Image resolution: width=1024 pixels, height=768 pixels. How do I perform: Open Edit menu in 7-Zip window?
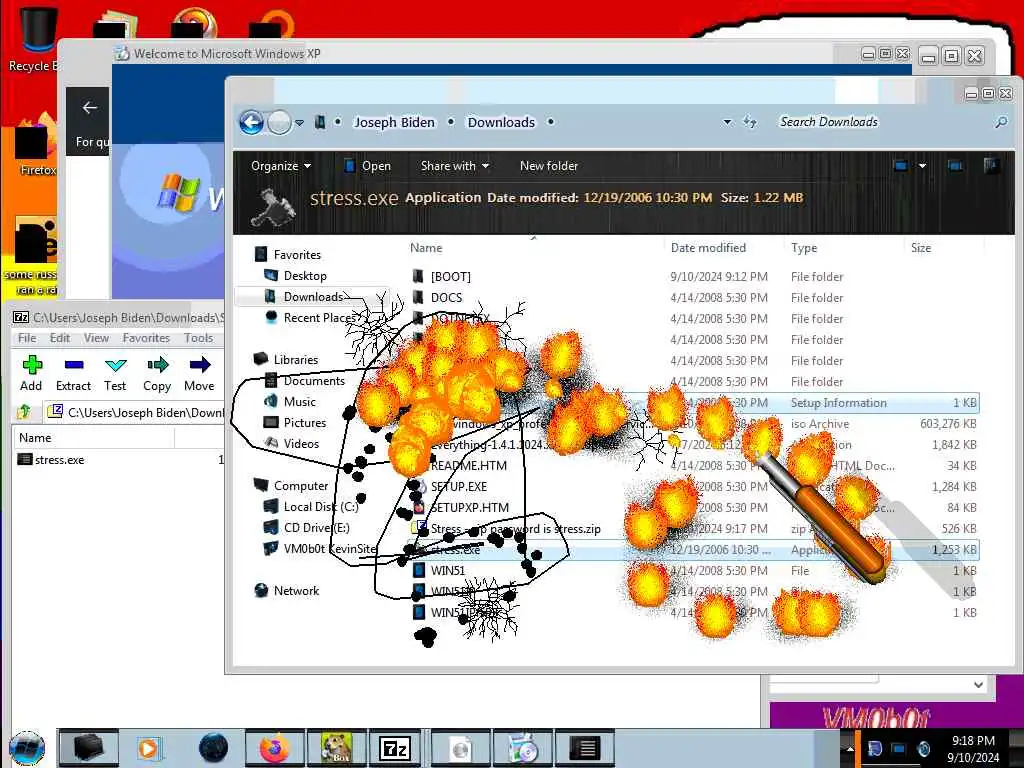[x=59, y=338]
